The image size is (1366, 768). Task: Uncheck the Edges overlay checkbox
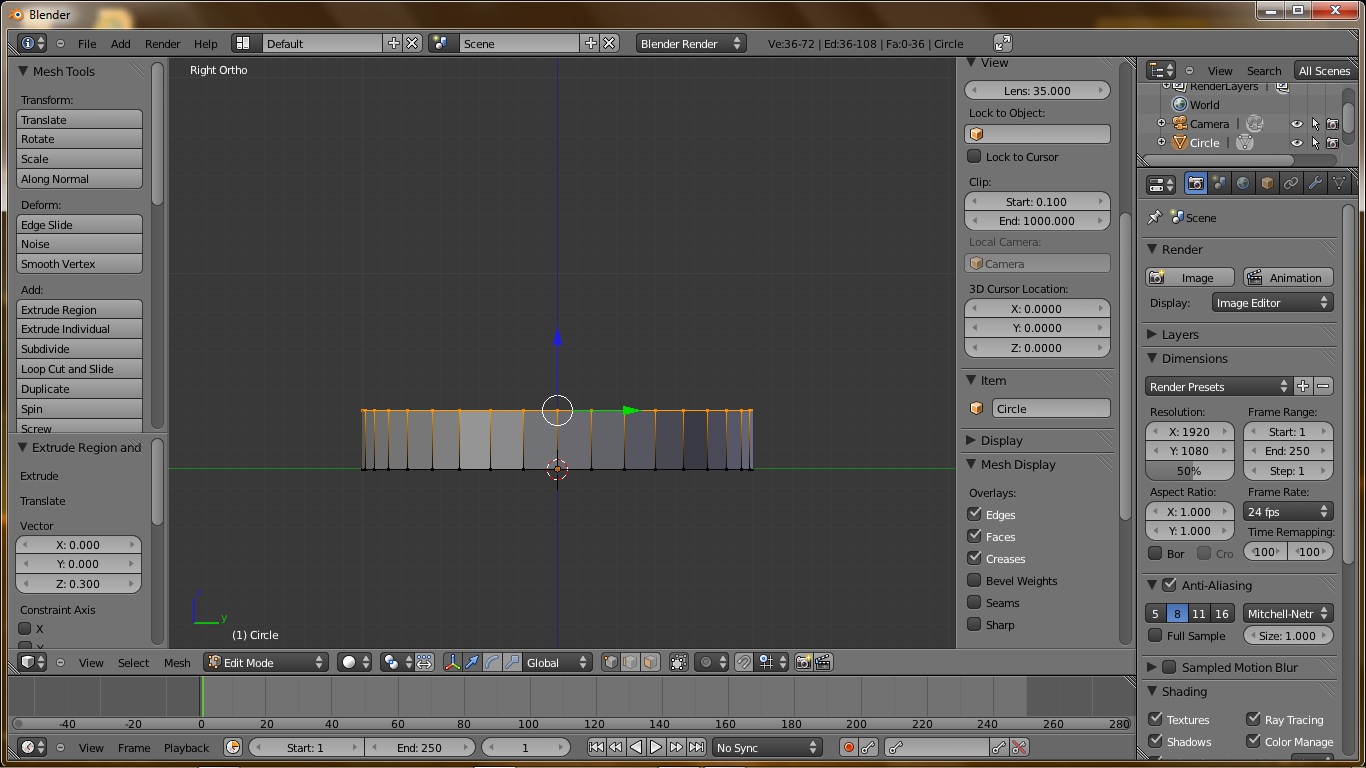click(974, 514)
